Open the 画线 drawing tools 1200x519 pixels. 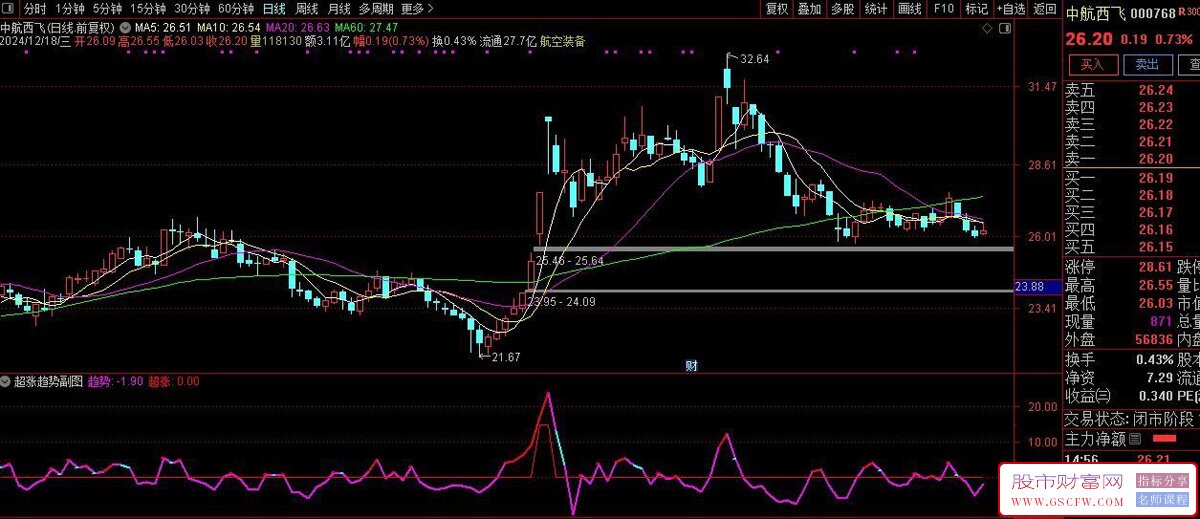[x=910, y=9]
